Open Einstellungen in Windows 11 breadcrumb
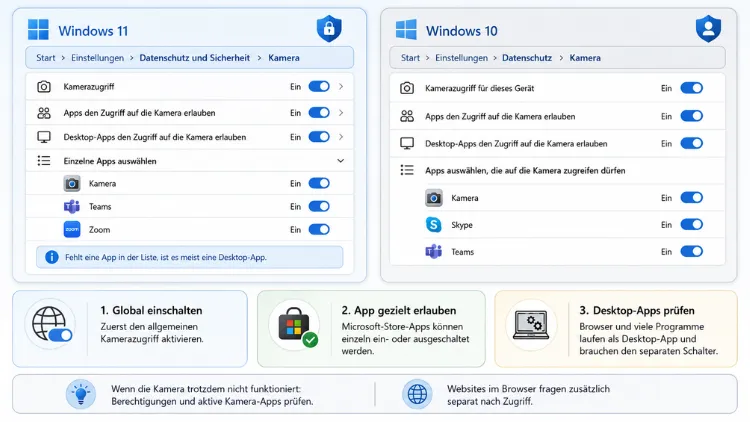 [98, 58]
